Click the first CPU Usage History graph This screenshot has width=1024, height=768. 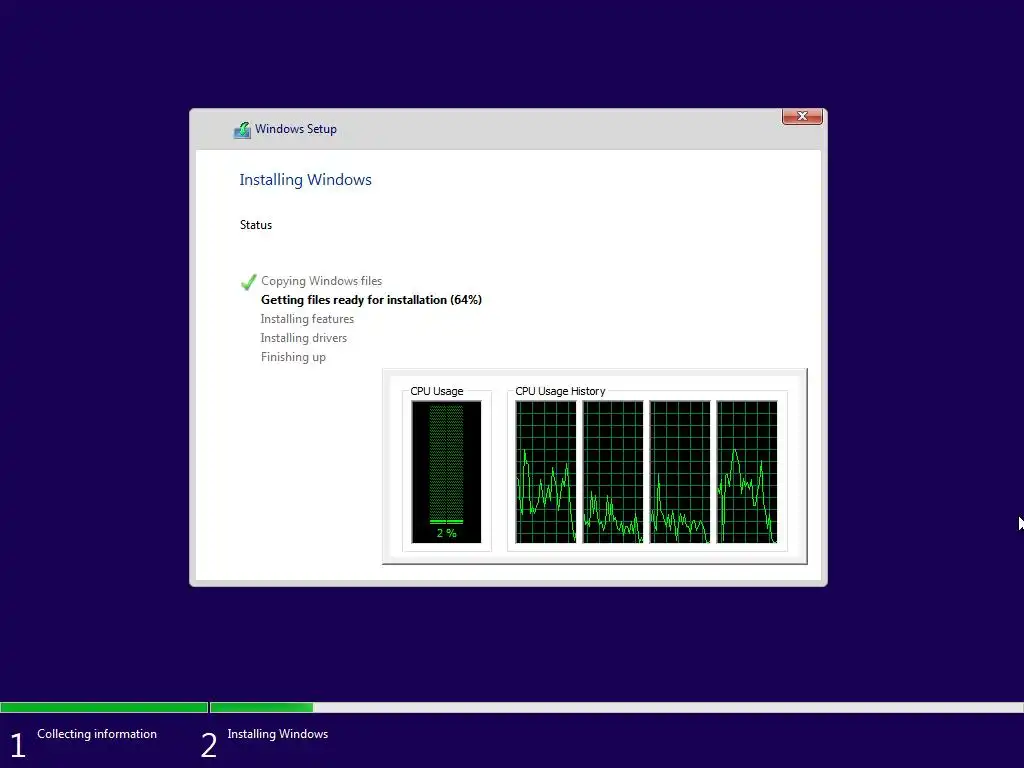tap(546, 472)
